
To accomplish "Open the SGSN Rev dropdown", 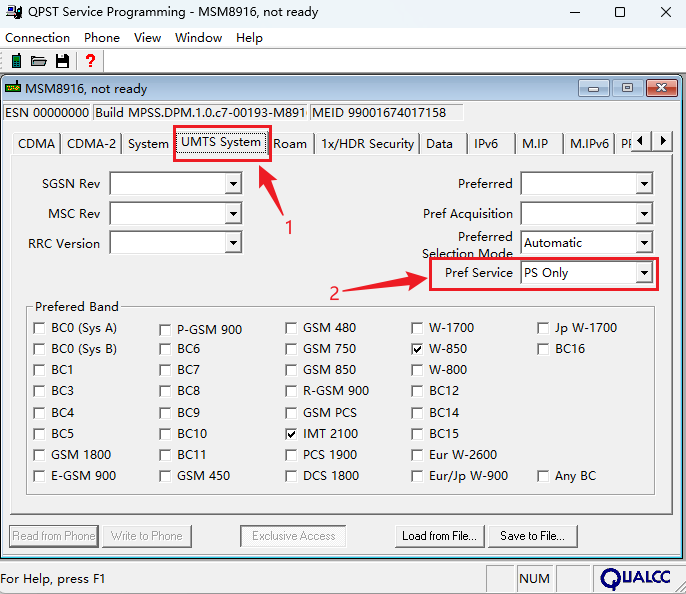I will click(232, 184).
